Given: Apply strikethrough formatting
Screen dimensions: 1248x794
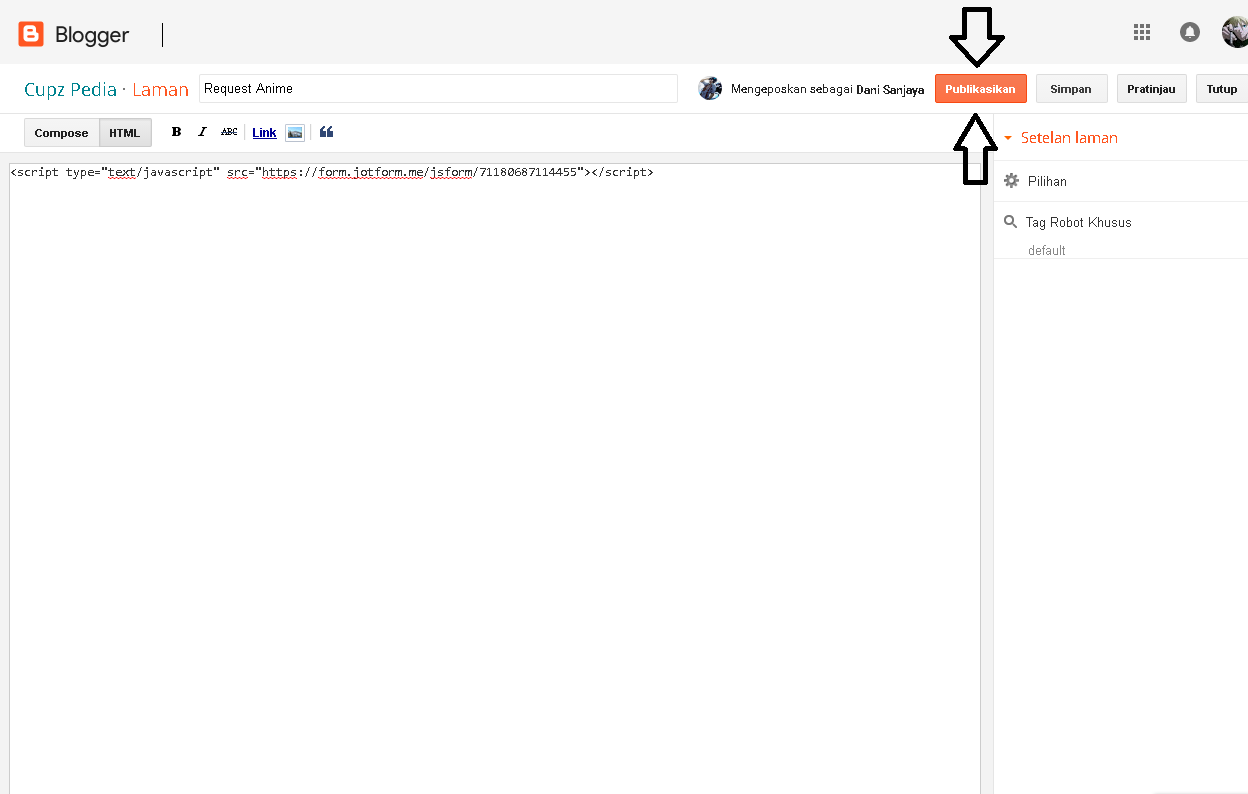Looking at the screenshot, I should 229,132.
